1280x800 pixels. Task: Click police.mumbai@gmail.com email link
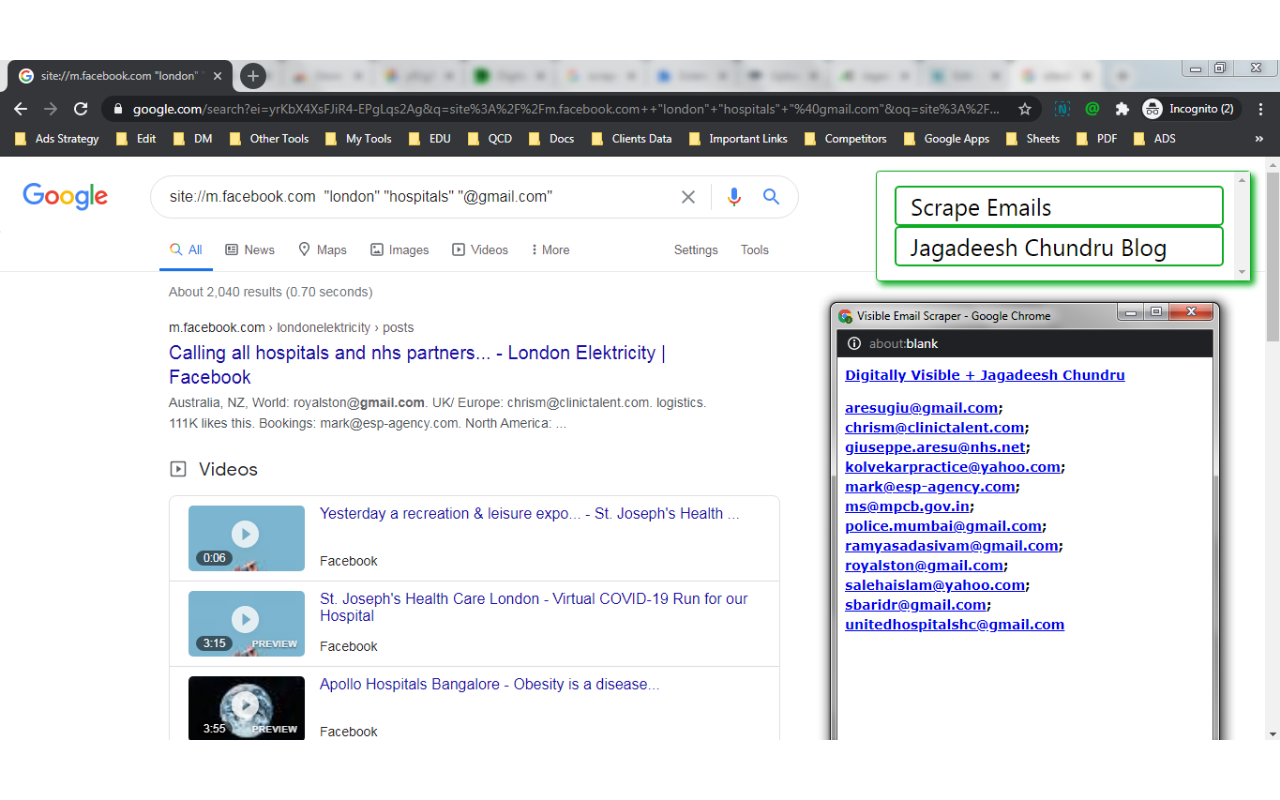[944, 526]
